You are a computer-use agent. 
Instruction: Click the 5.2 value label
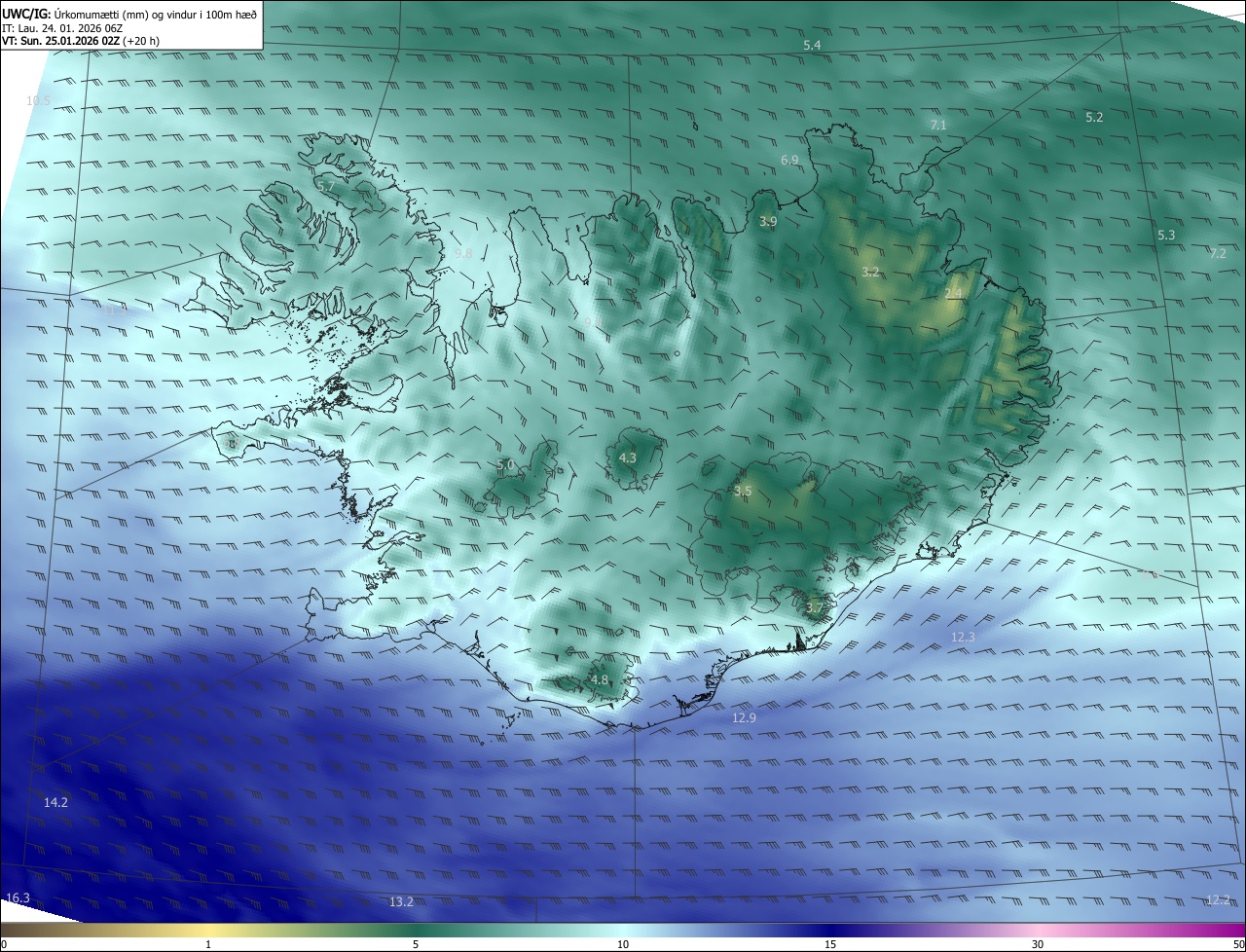click(1094, 117)
